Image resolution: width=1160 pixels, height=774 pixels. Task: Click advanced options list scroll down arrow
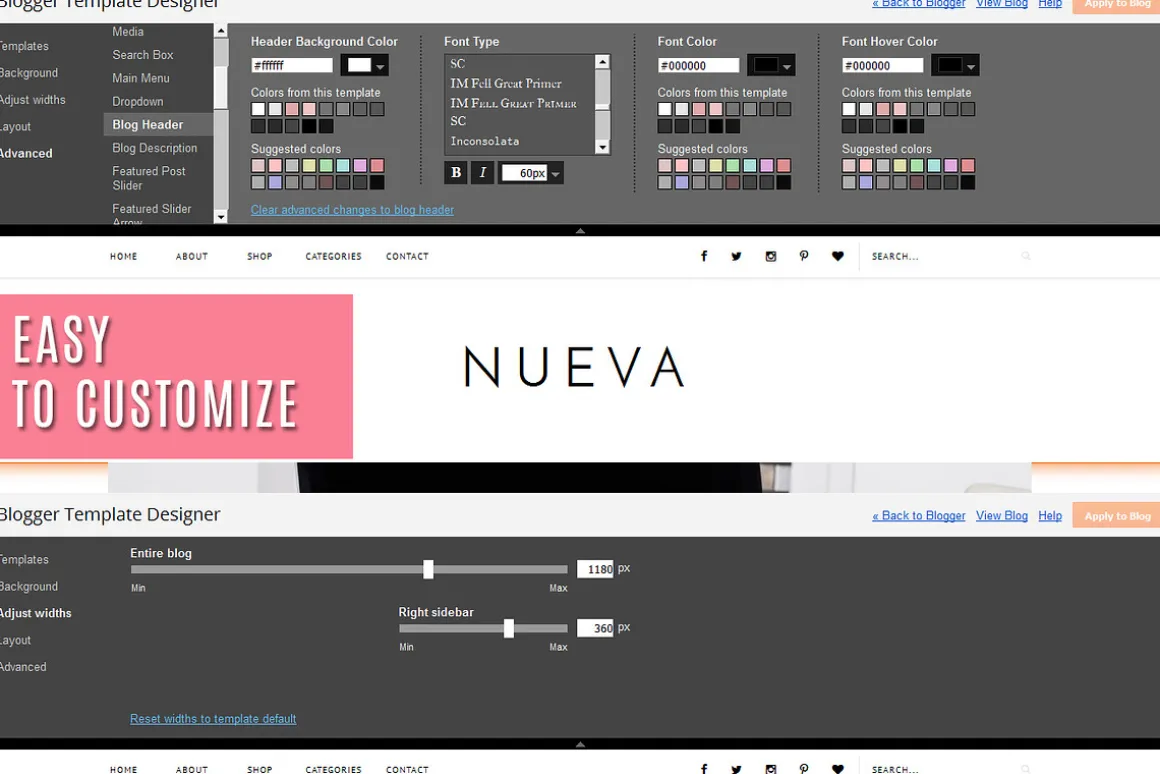pos(220,217)
